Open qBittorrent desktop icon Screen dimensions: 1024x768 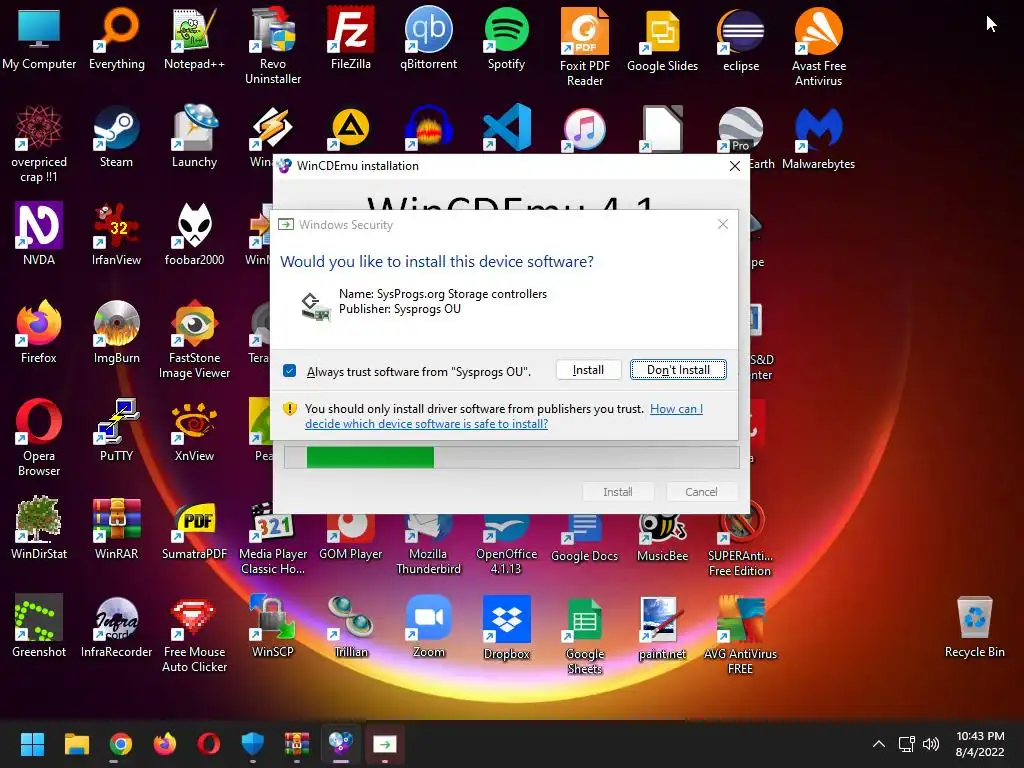[428, 39]
